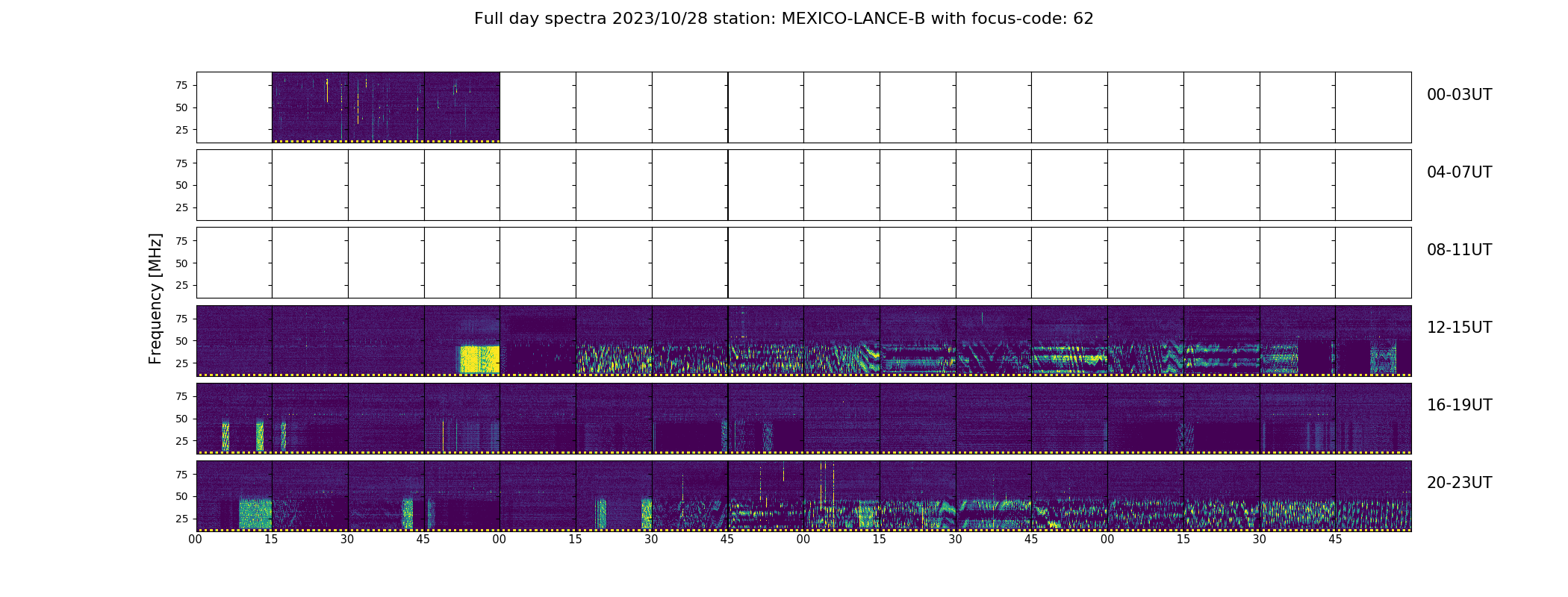Screen dimensions: 1568x597
Task: Click the 20-23UT row label
Action: pos(1459,483)
